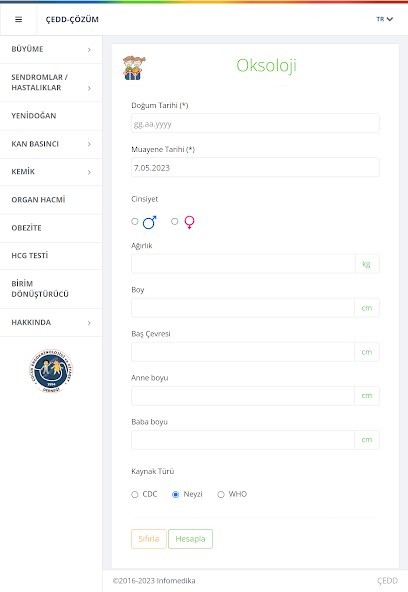The height and width of the screenshot is (592, 408).
Task: Click the kg unit label beside Ağırlık
Action: pyautogui.click(x=366, y=264)
